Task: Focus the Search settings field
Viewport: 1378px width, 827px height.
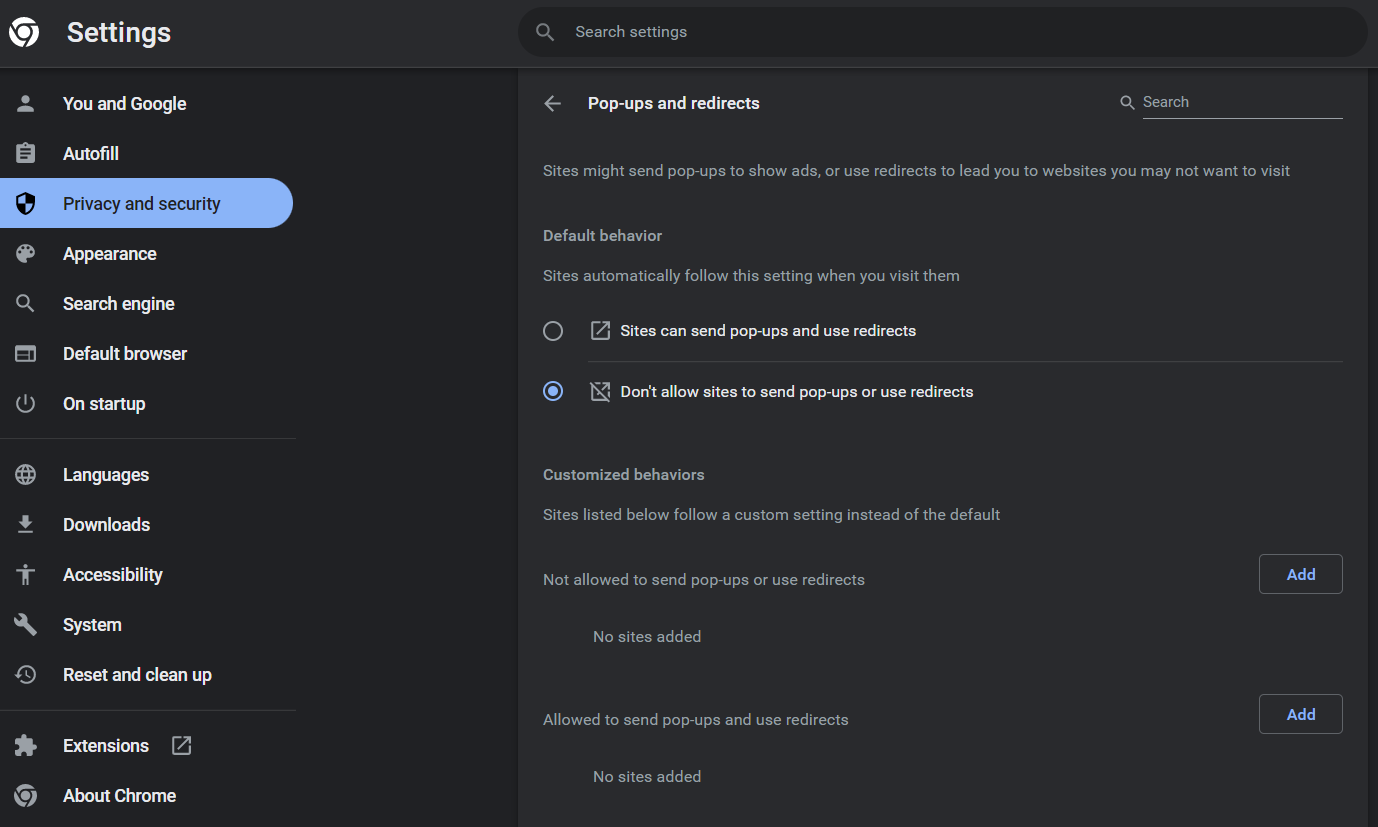Action: tap(942, 32)
